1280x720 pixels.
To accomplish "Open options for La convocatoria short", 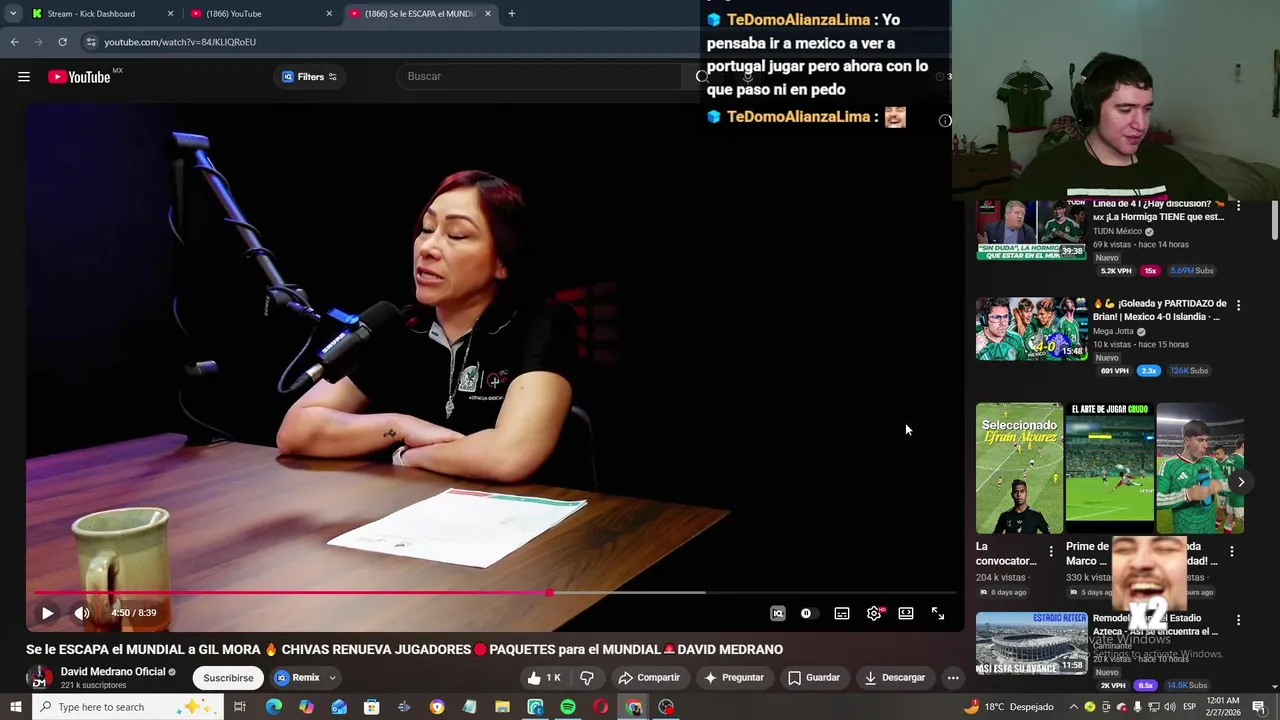I will click(1051, 551).
